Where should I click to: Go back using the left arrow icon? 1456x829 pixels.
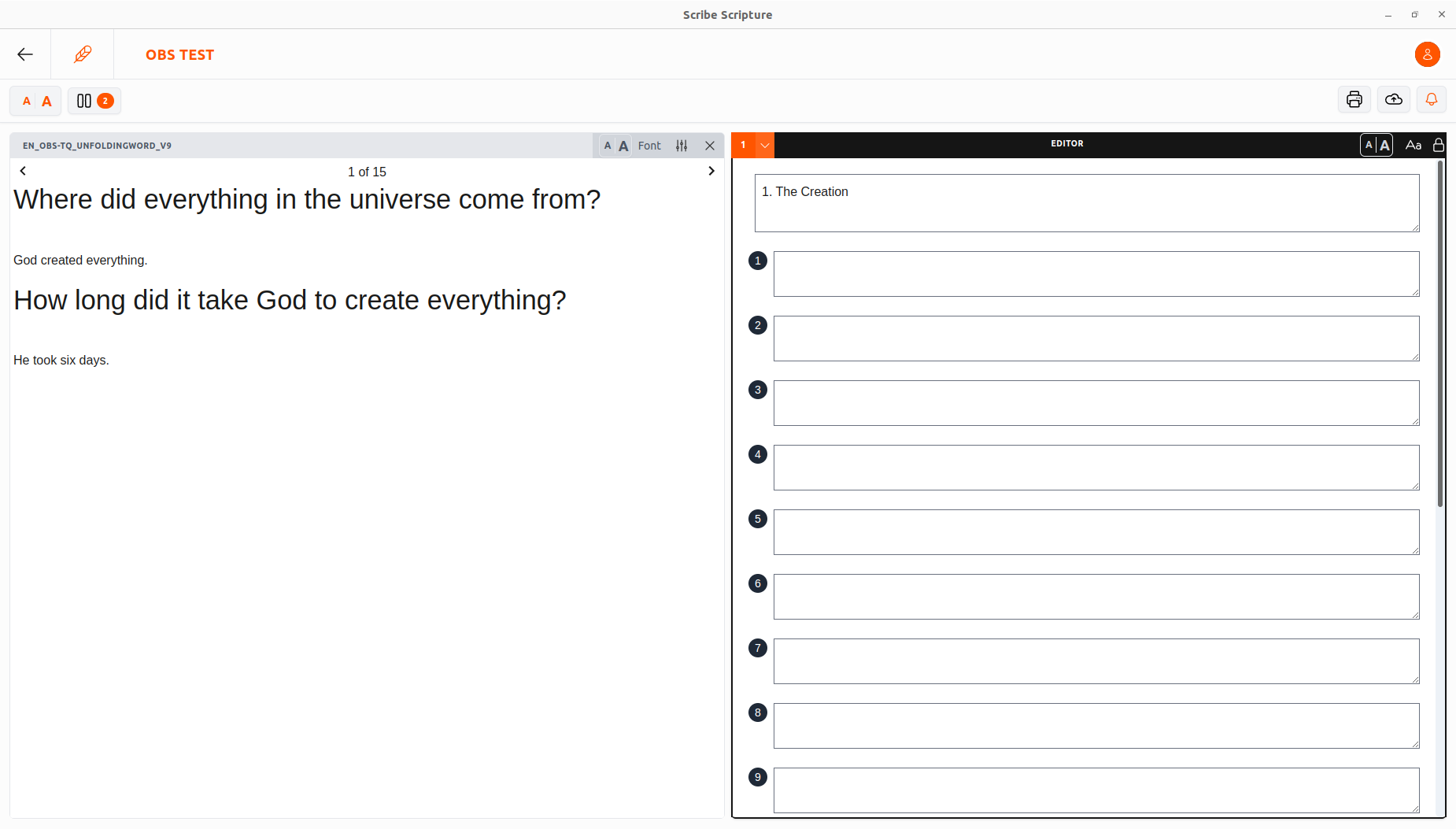click(x=25, y=54)
